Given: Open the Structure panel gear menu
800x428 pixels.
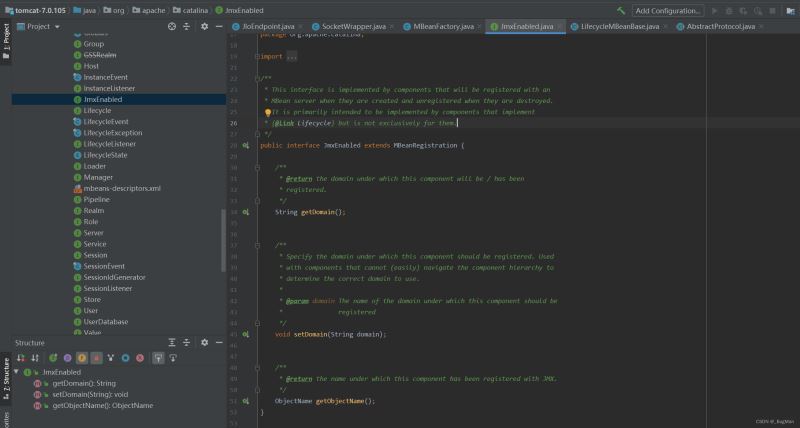Looking at the screenshot, I should point(204,343).
